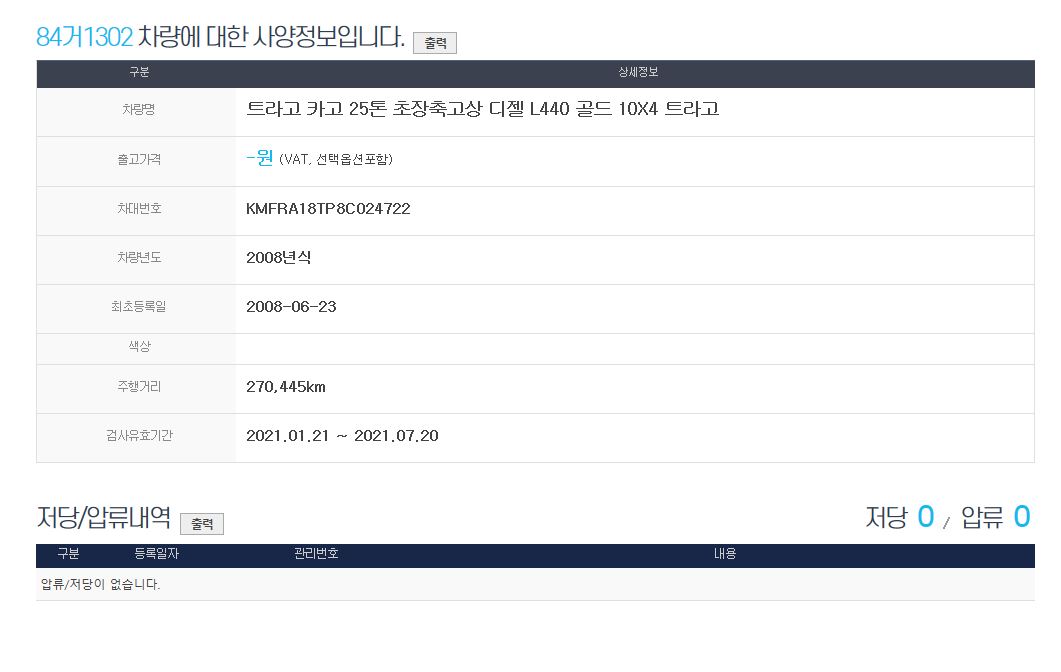Click the 압류 0 count indicator
Viewport: 1061px width, 672px height.
995,517
